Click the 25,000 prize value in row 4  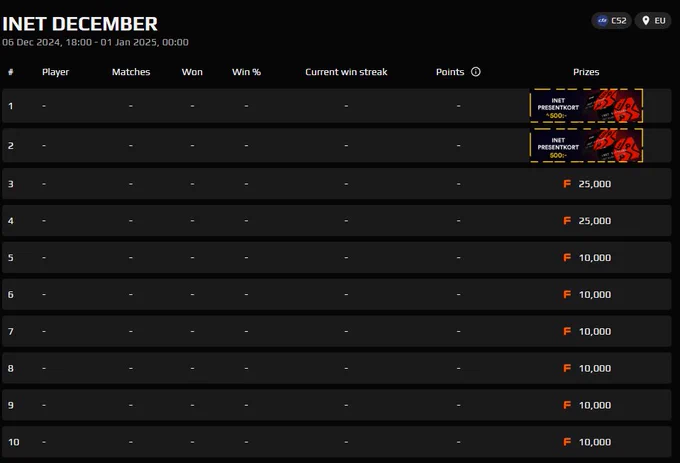pyautogui.click(x=595, y=221)
